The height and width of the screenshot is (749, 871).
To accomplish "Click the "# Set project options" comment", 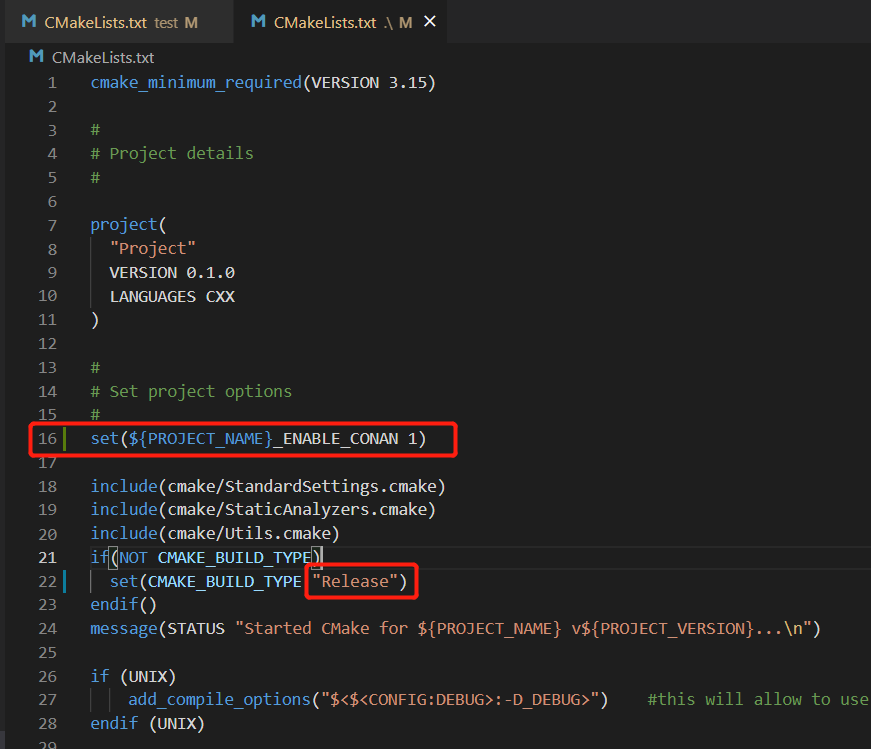I will point(191,391).
